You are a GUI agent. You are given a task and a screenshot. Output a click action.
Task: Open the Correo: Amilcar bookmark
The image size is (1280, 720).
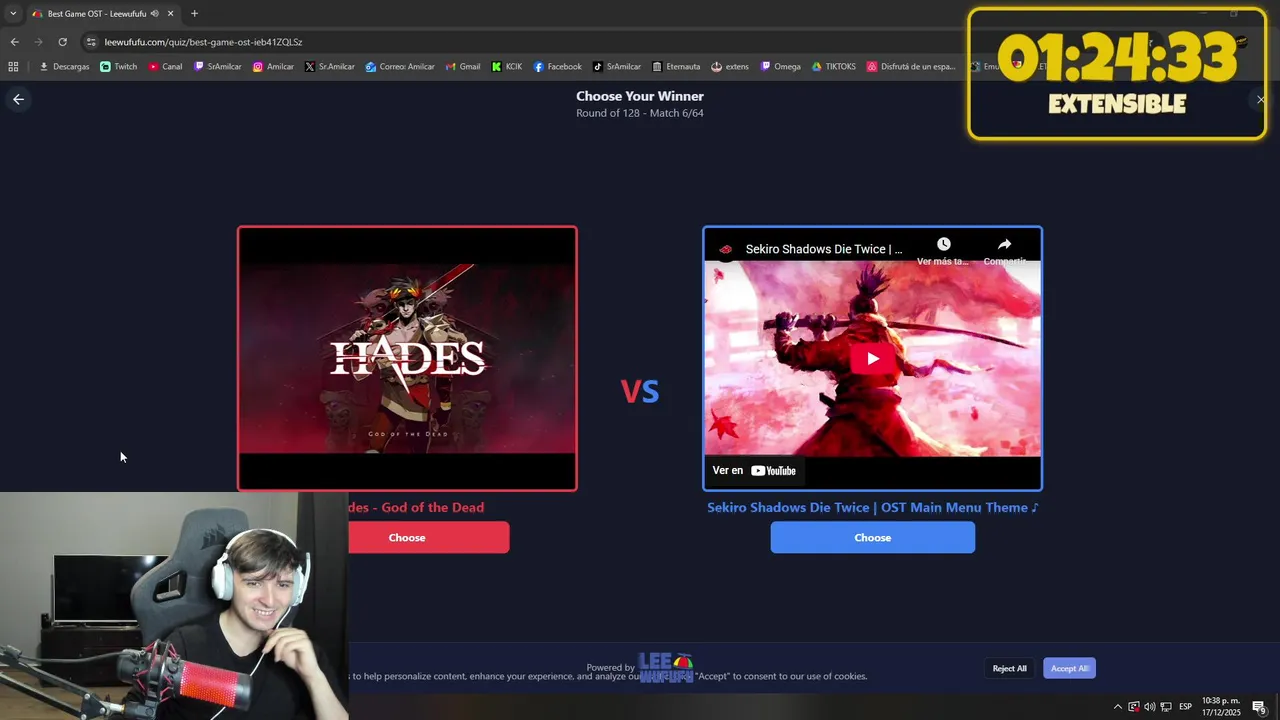[x=400, y=67]
